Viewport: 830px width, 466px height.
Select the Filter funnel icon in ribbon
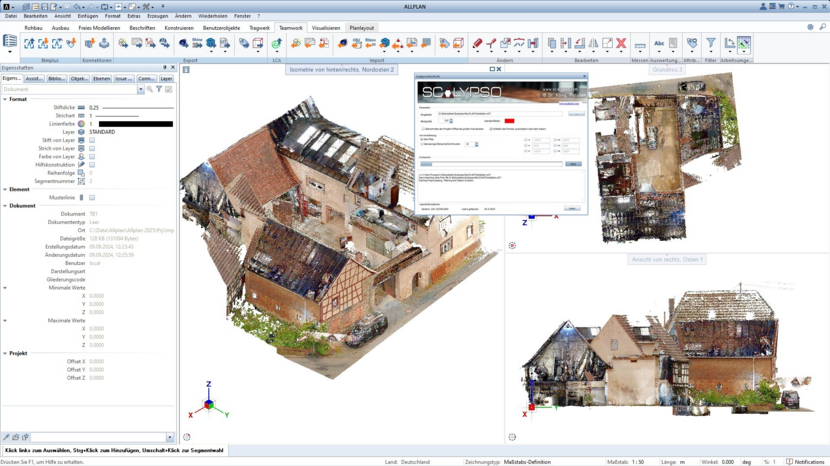[x=711, y=44]
